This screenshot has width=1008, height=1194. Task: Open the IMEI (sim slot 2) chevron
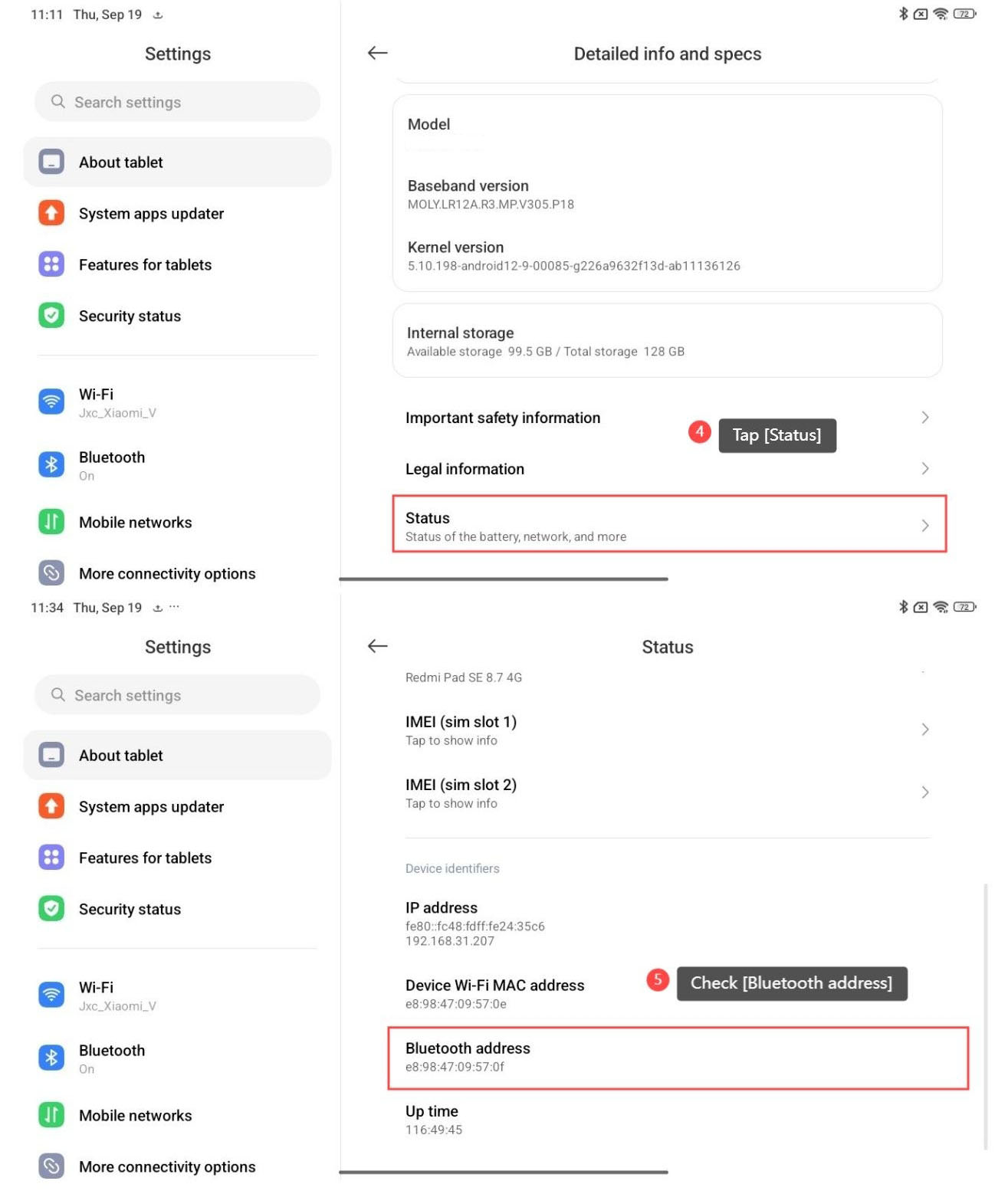click(925, 792)
